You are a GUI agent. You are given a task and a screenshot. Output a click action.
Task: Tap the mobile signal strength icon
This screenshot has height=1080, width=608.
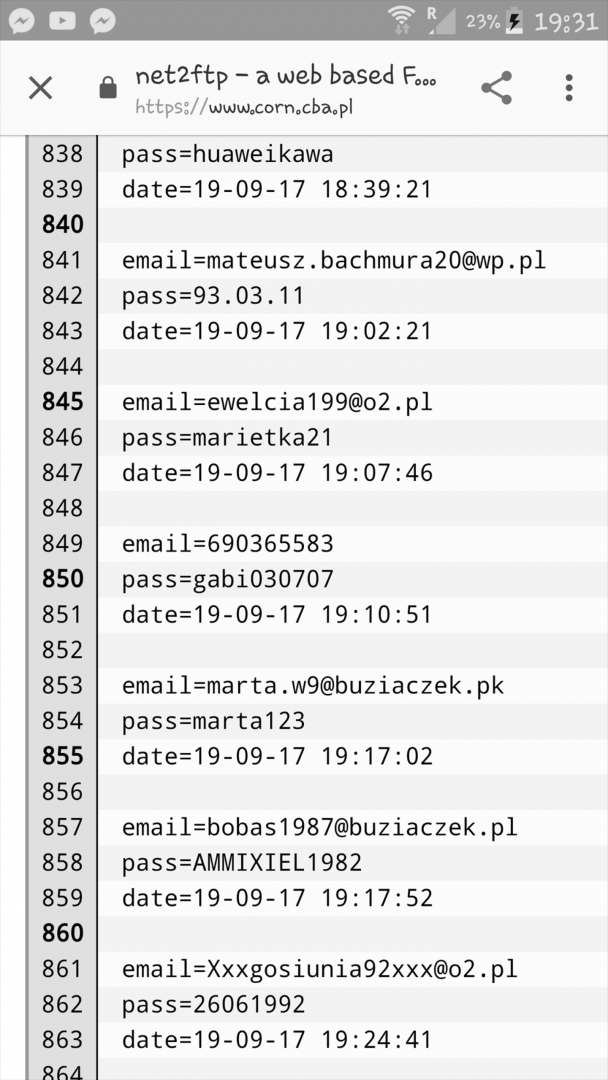439,20
